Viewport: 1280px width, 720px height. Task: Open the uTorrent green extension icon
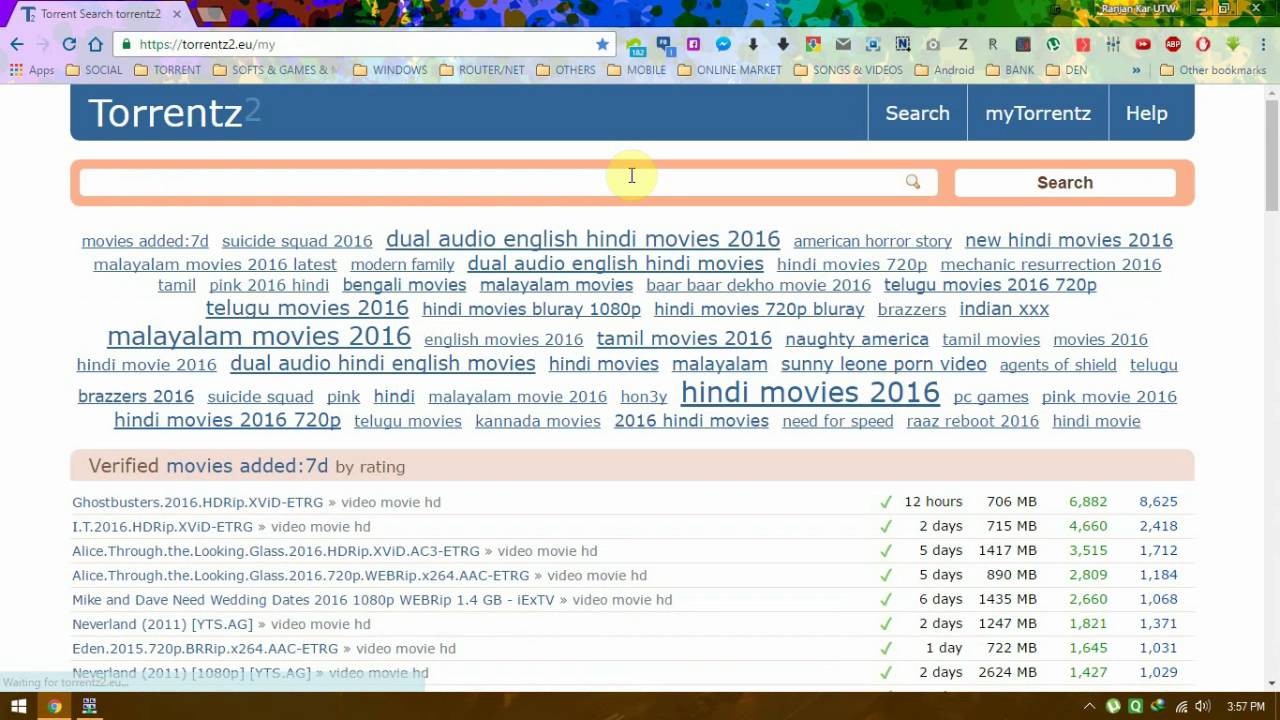[1053, 44]
